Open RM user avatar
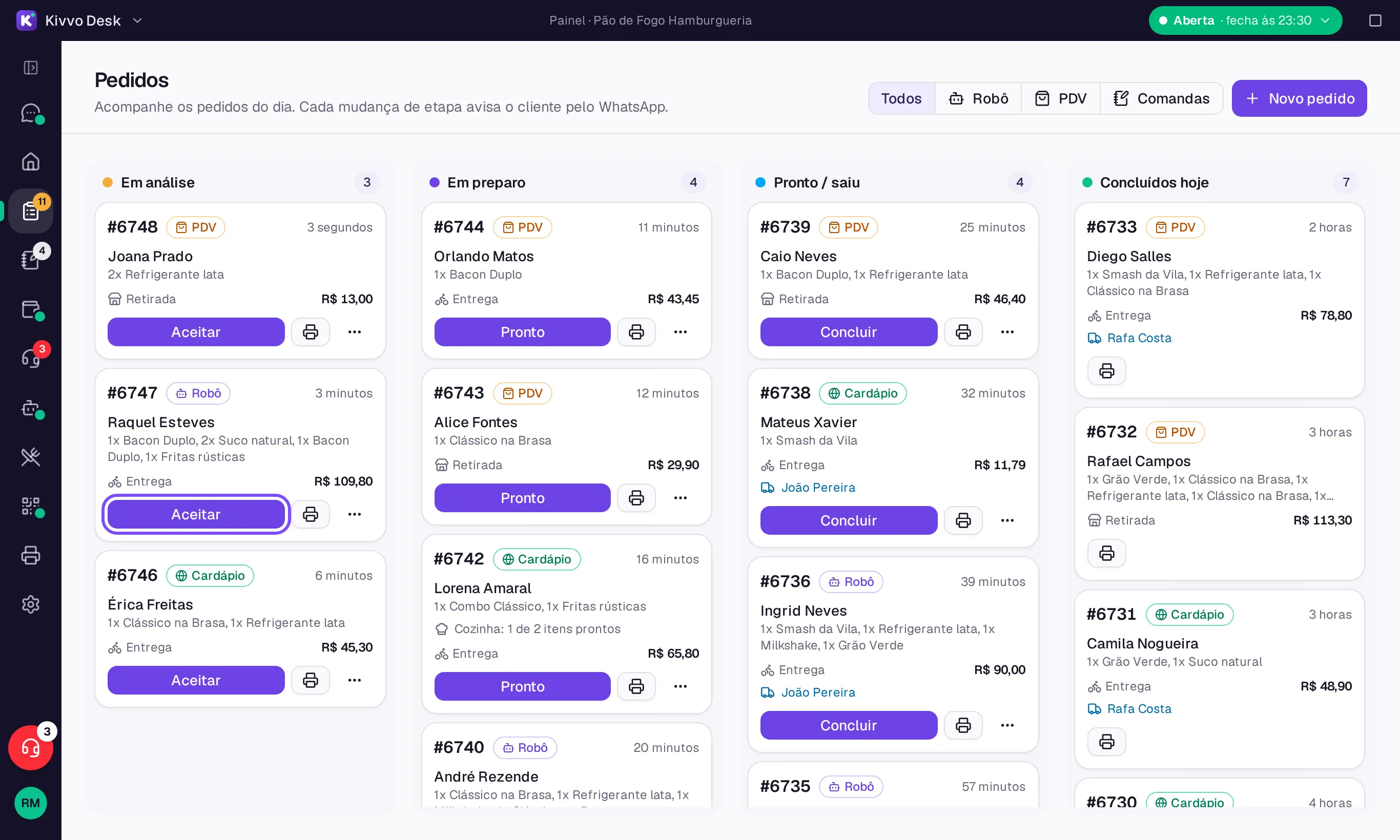1400x840 pixels. (31, 803)
